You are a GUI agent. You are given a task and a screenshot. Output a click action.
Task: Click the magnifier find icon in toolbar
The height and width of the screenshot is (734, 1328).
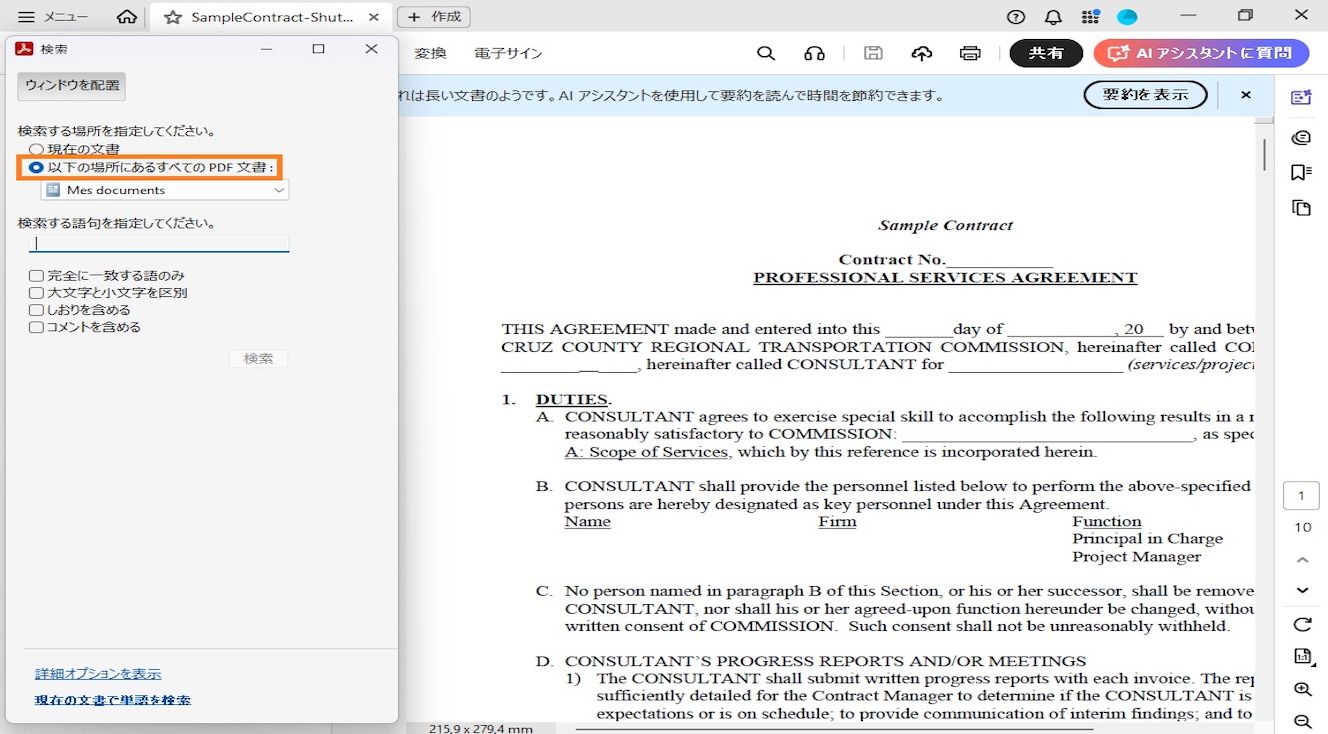[766, 53]
